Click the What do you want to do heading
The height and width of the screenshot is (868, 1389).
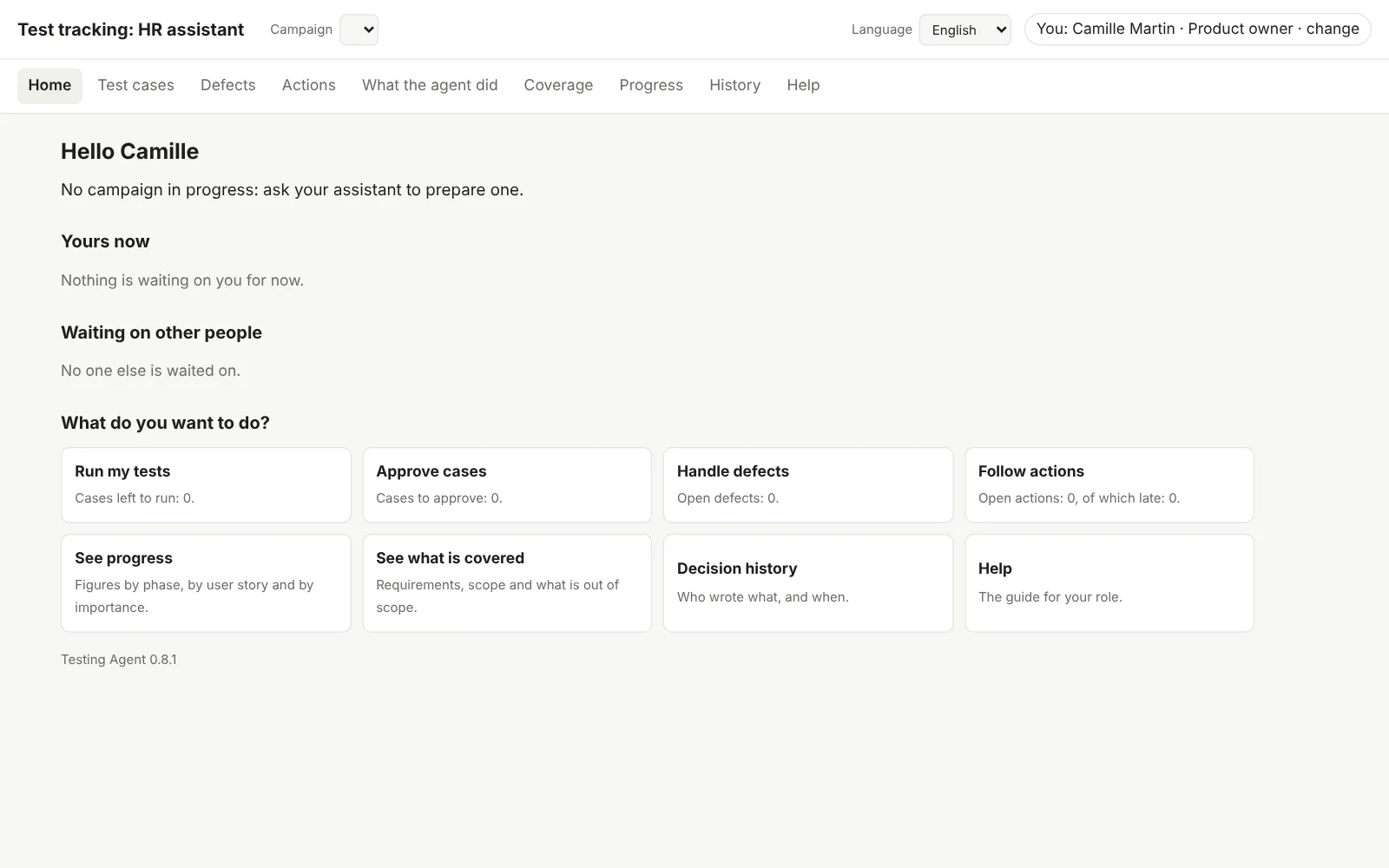(x=165, y=423)
